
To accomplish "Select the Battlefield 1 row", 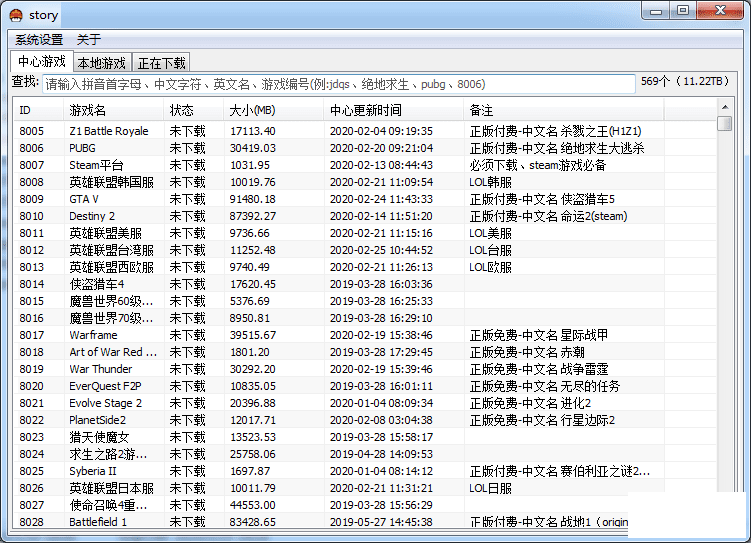I will coord(320,521).
